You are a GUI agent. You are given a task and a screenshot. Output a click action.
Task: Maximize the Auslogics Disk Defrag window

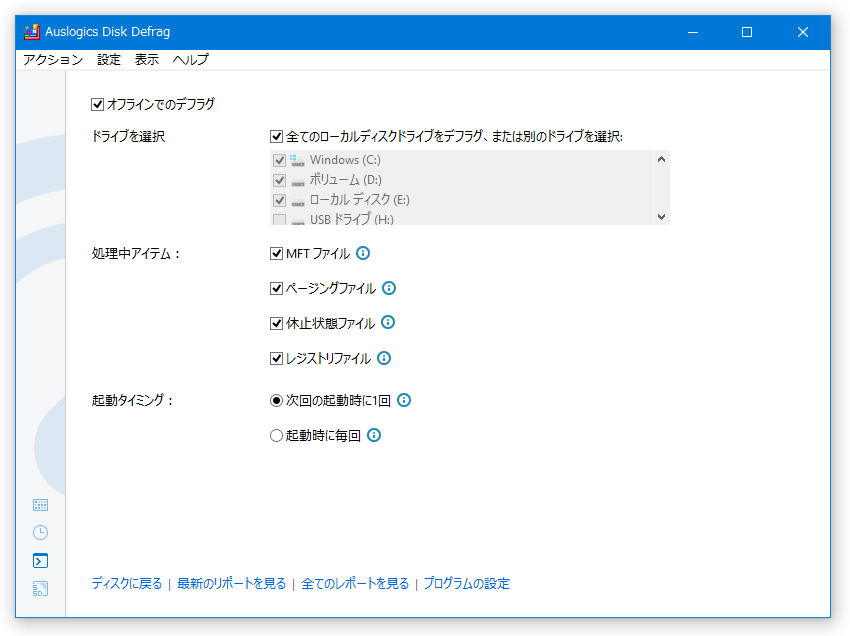[746, 32]
